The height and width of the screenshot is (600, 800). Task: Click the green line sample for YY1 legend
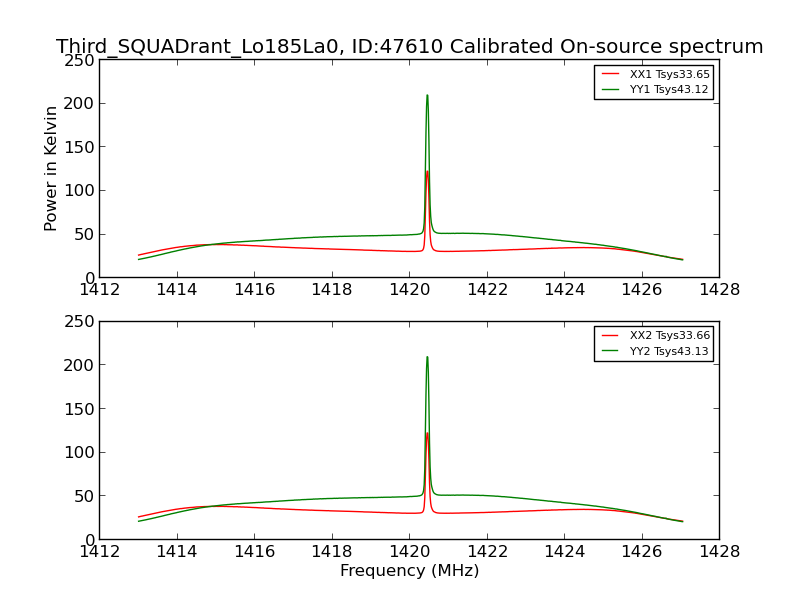610,89
